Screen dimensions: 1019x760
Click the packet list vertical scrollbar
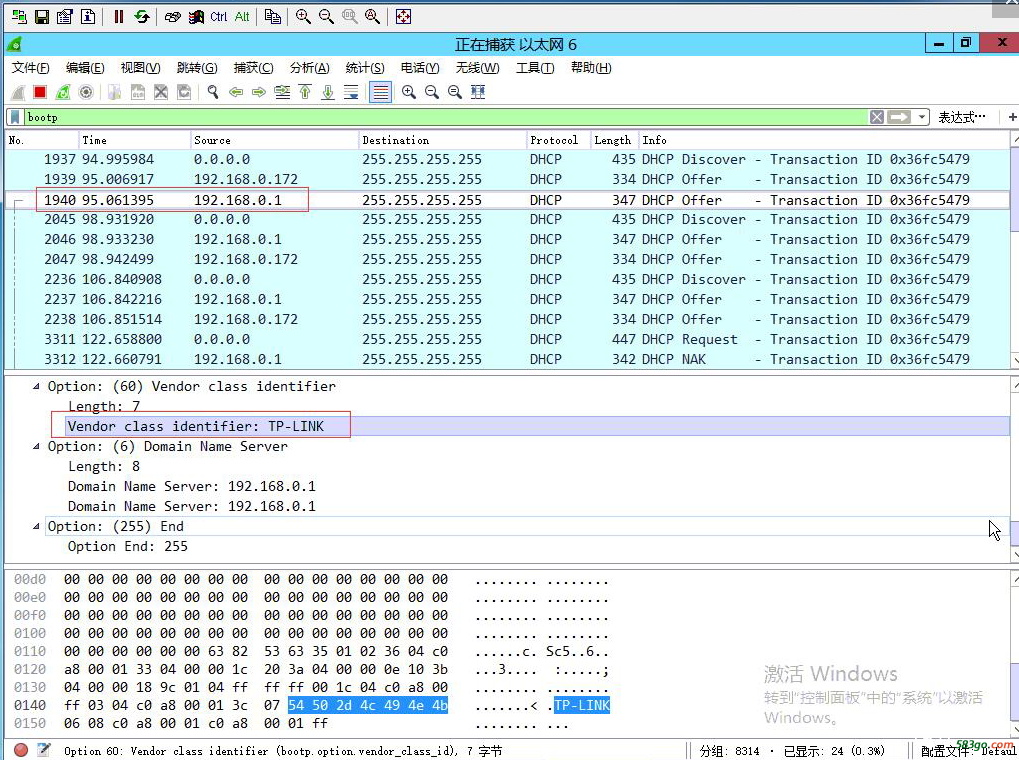[x=1014, y=250]
